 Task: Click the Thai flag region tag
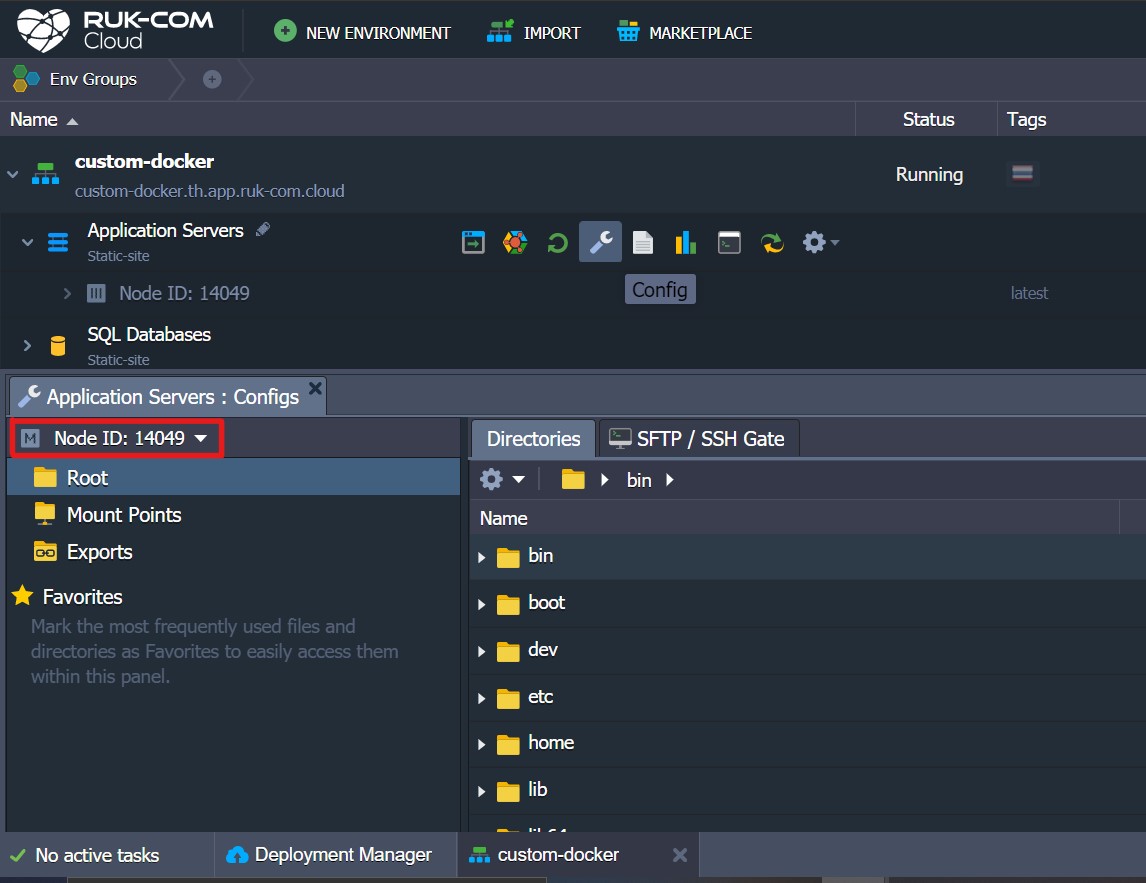coord(1022,173)
